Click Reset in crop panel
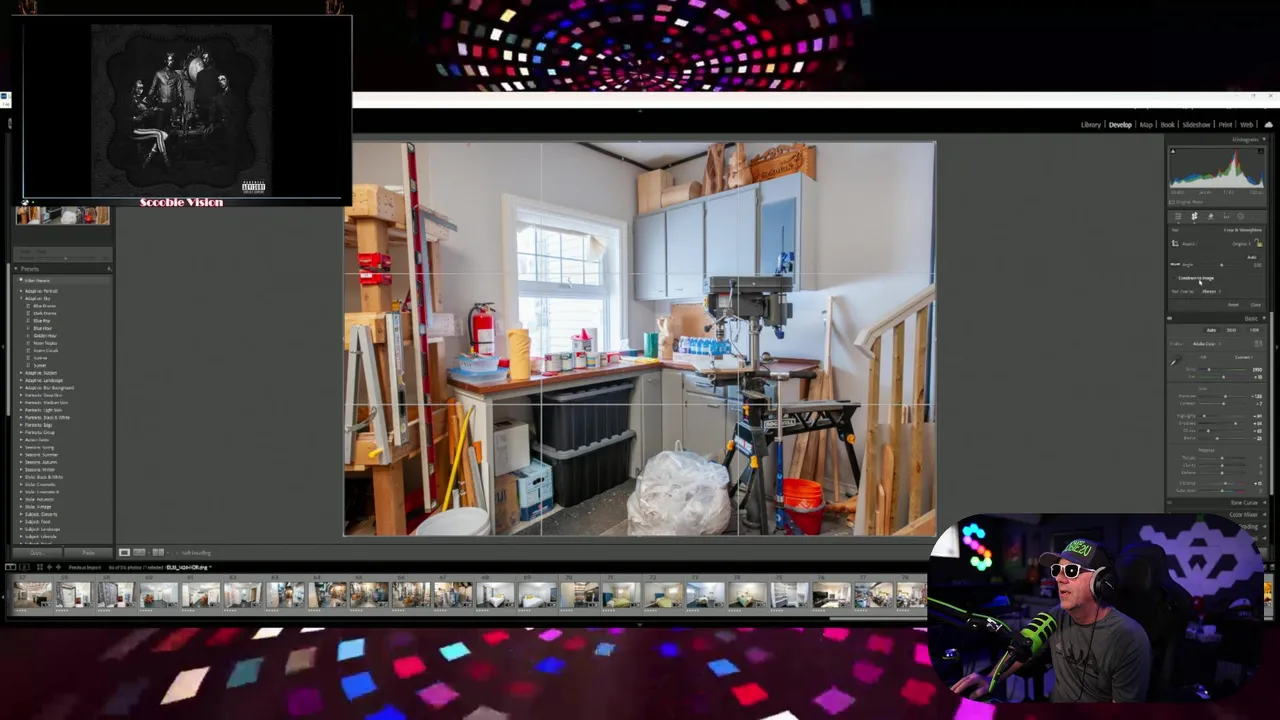Screen dimensions: 1280x720 coord(1233,305)
